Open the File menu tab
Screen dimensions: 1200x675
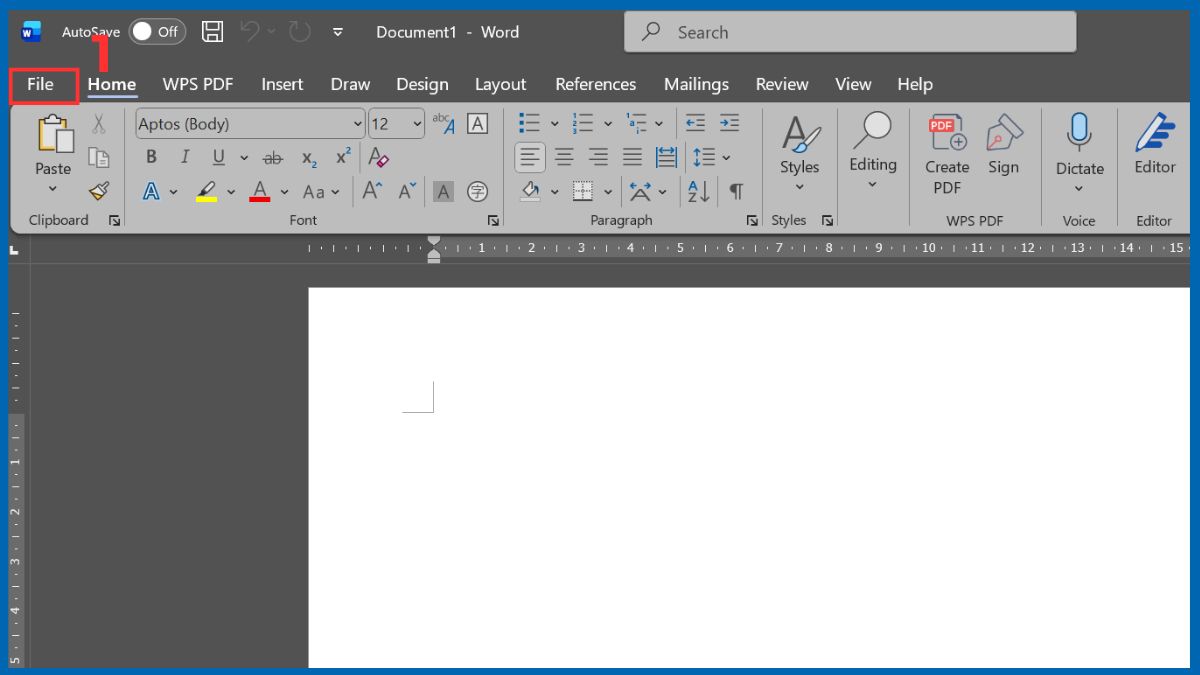(41, 85)
